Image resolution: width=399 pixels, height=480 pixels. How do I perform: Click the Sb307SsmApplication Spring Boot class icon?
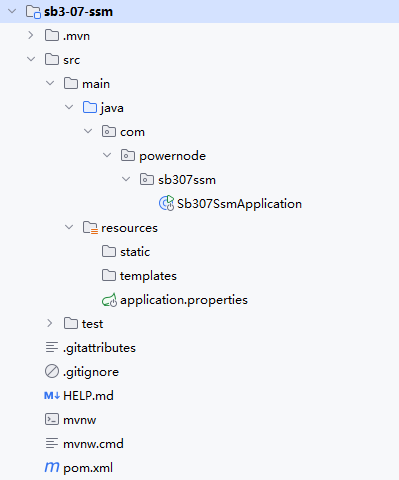click(x=166, y=203)
